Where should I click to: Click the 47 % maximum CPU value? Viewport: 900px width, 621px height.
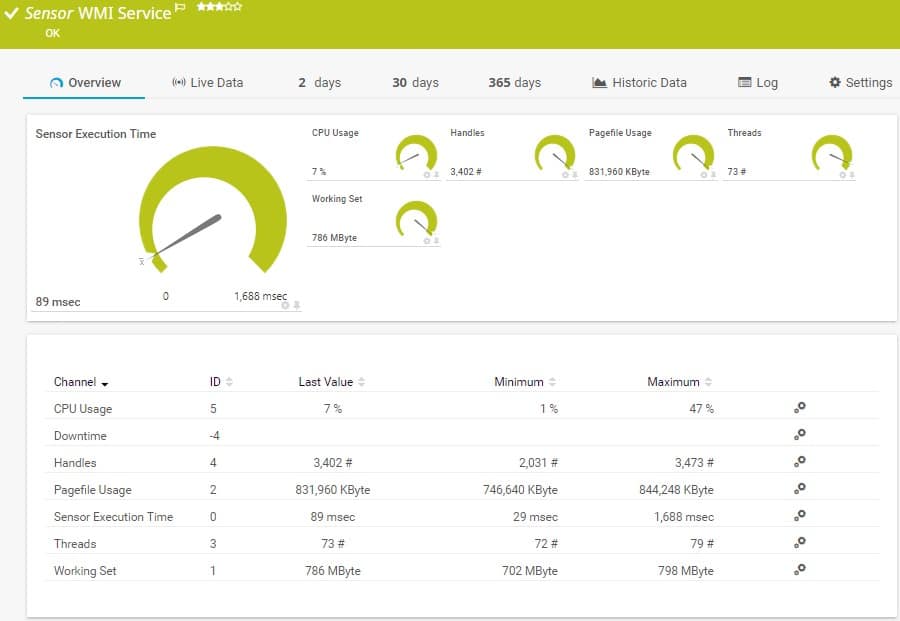pyautogui.click(x=701, y=409)
